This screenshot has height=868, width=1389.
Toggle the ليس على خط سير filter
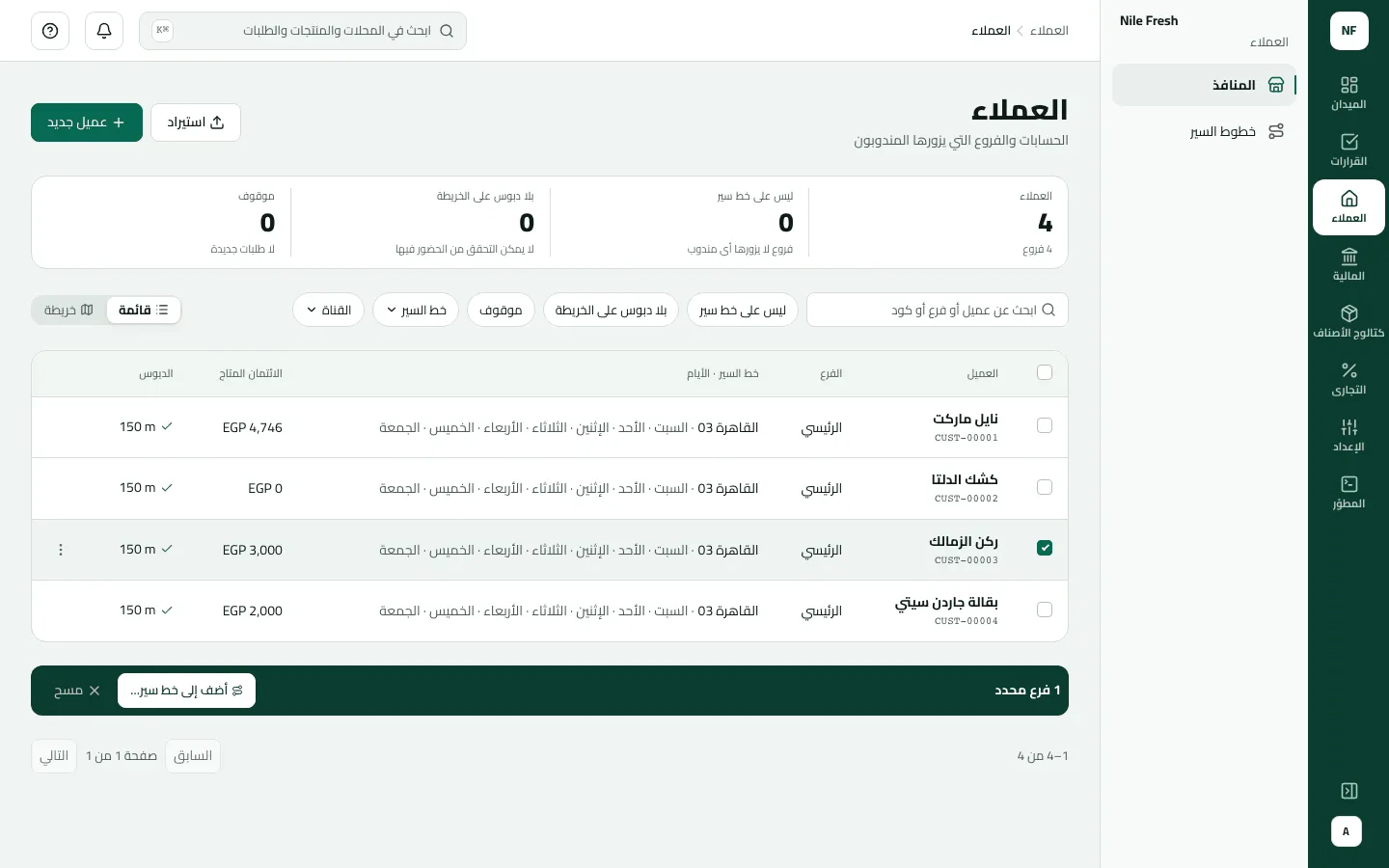[743, 310]
